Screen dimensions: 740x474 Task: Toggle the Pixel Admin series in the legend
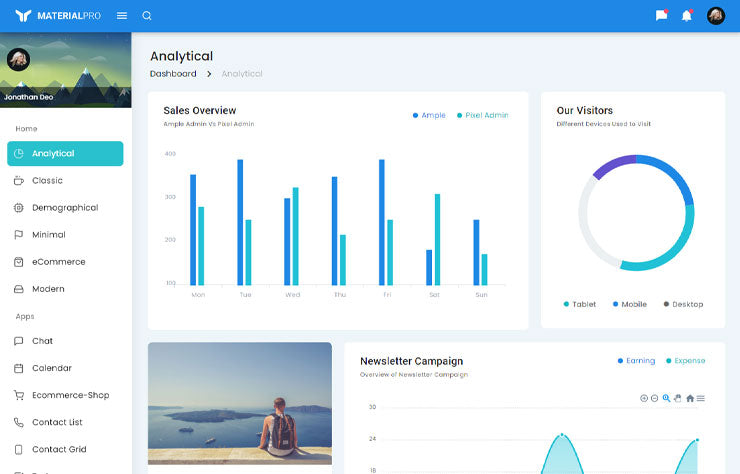point(482,115)
